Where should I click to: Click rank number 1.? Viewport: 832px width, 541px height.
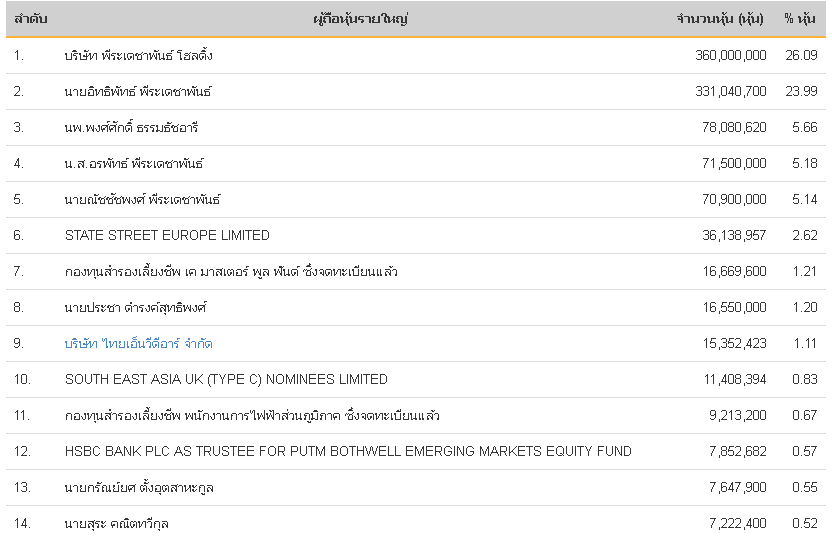19,55
